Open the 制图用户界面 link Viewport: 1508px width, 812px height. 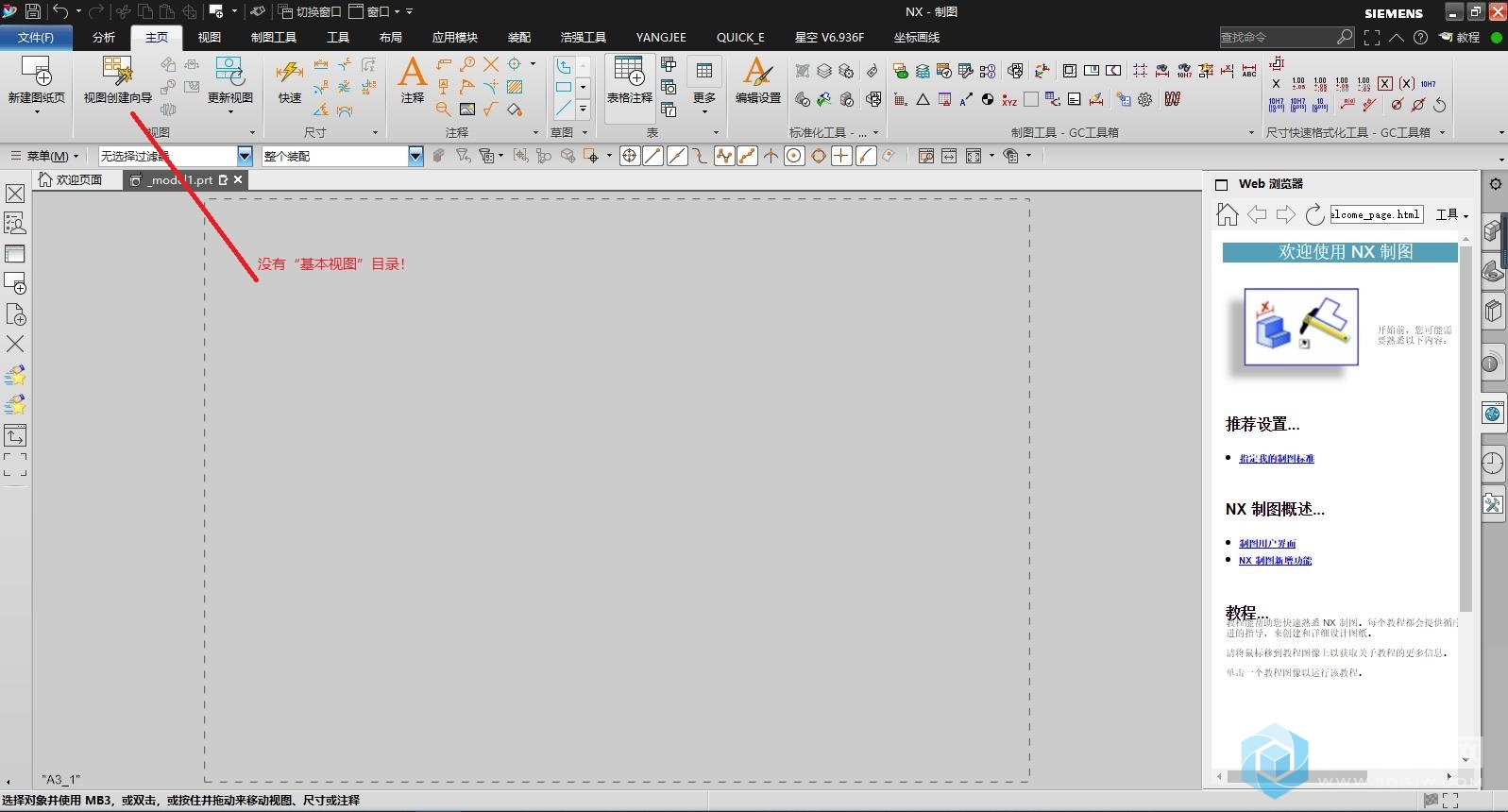(1267, 544)
